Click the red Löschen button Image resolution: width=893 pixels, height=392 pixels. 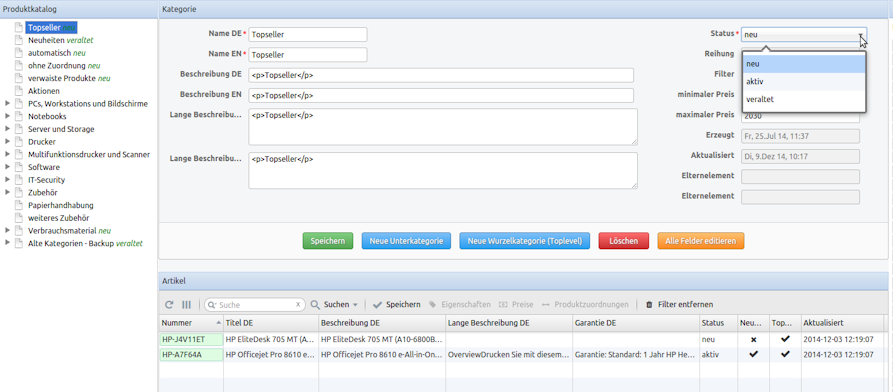623,241
